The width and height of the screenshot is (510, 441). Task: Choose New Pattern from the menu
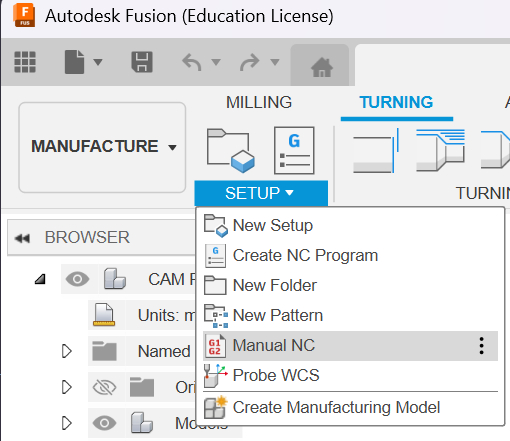350,316
